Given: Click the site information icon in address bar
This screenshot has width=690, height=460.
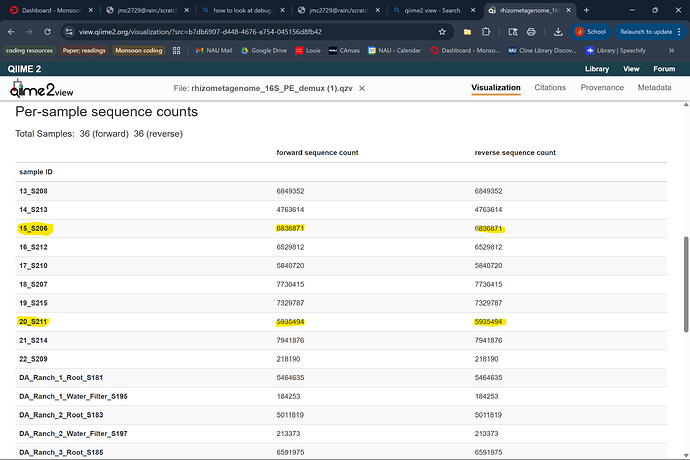Looking at the screenshot, I should click(67, 31).
